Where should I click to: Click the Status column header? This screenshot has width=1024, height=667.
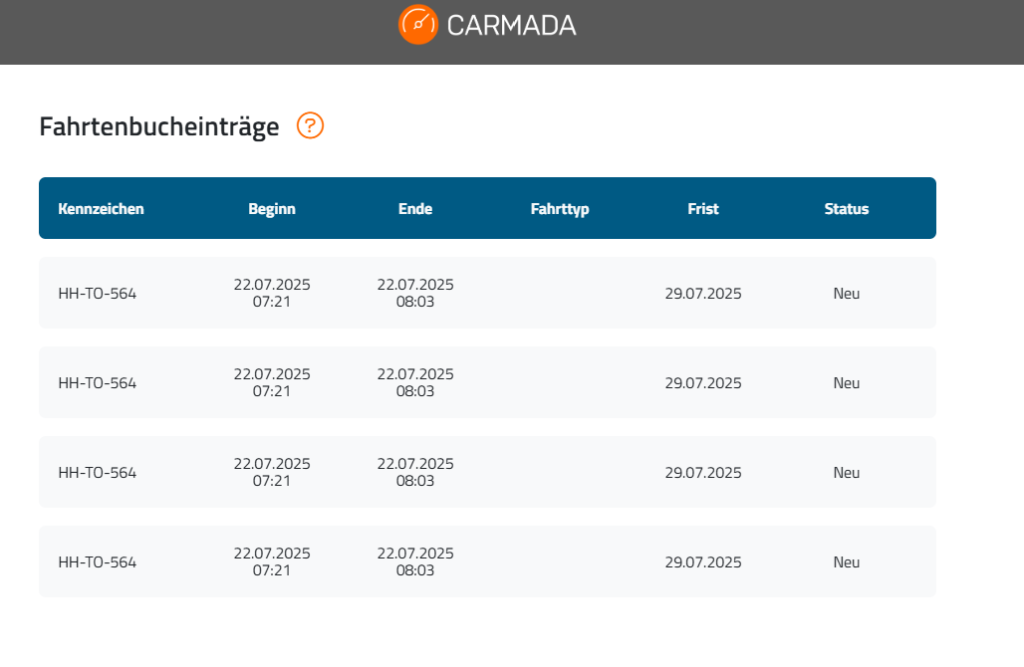(846, 208)
